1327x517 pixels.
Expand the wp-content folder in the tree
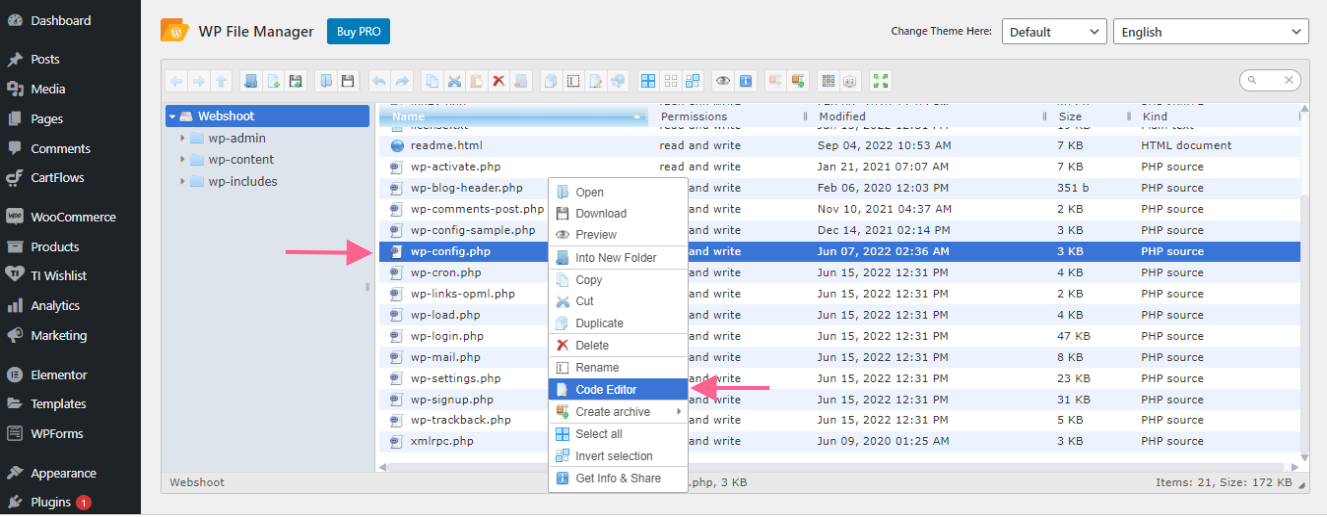[x=183, y=159]
